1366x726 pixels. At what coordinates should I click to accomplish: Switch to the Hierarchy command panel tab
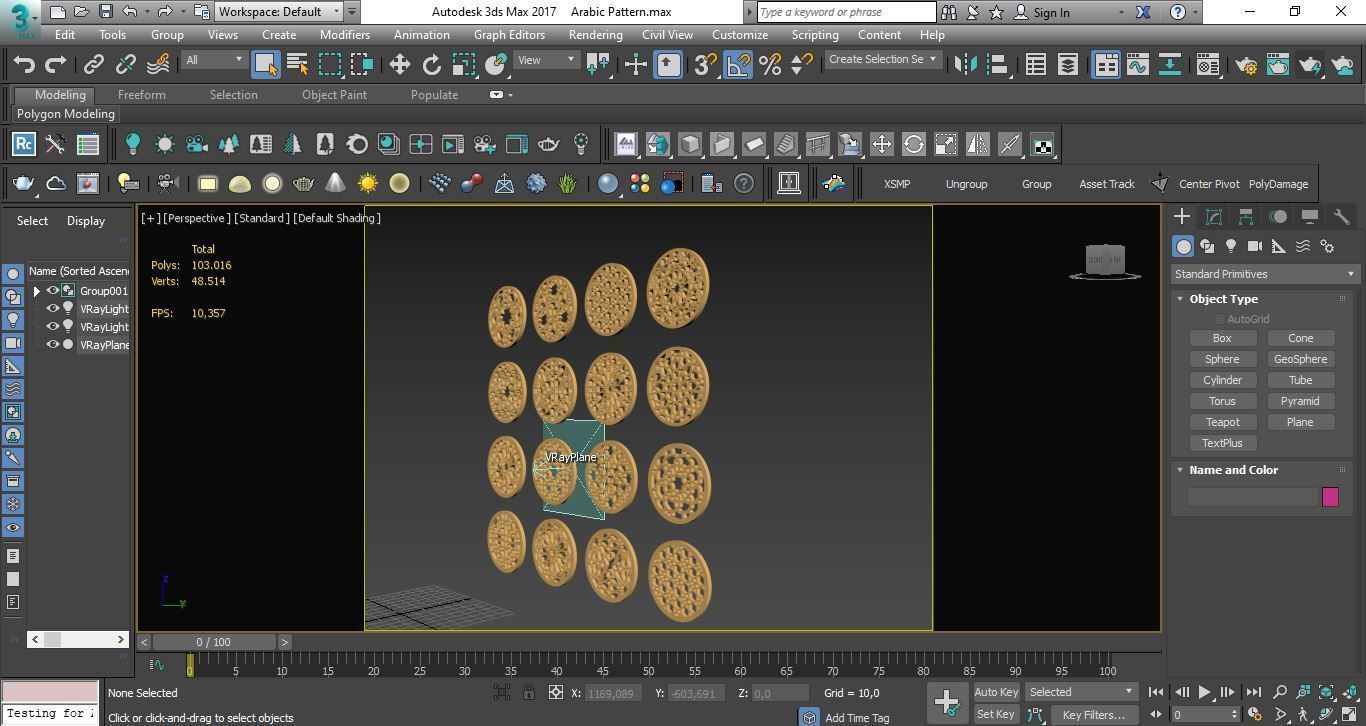click(x=1246, y=216)
